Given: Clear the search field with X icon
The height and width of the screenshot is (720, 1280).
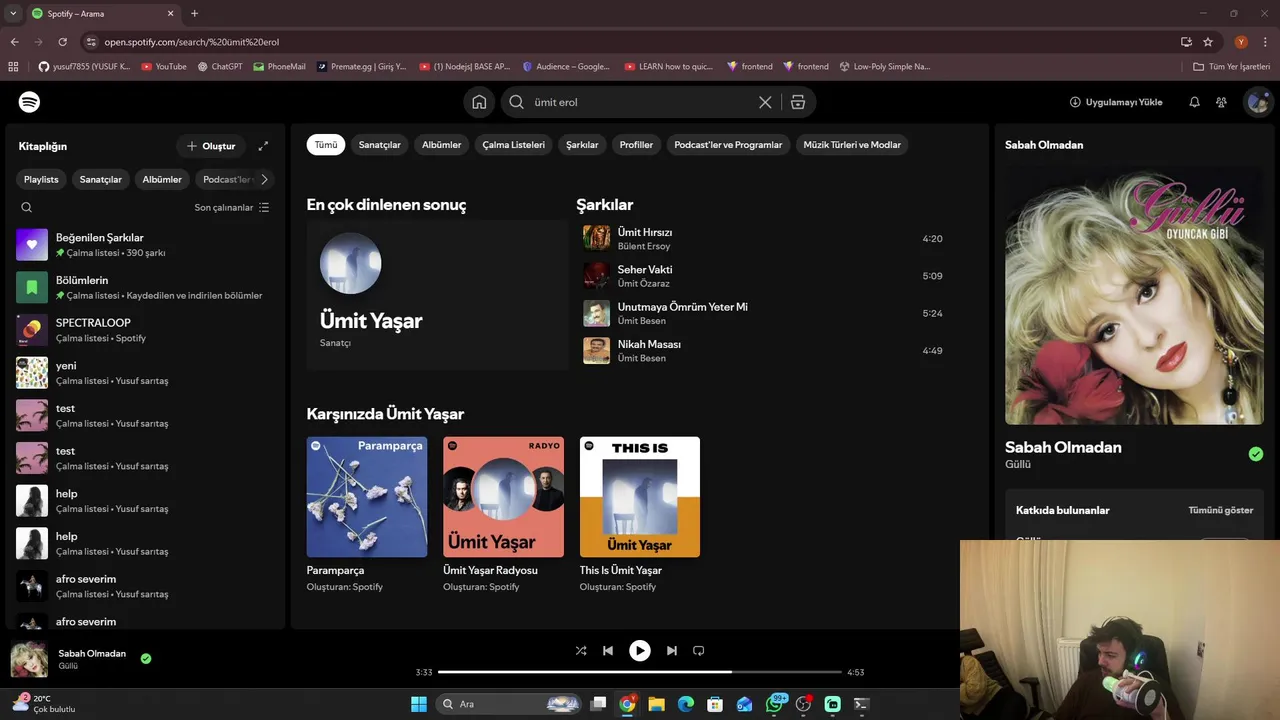Looking at the screenshot, I should 765,102.
